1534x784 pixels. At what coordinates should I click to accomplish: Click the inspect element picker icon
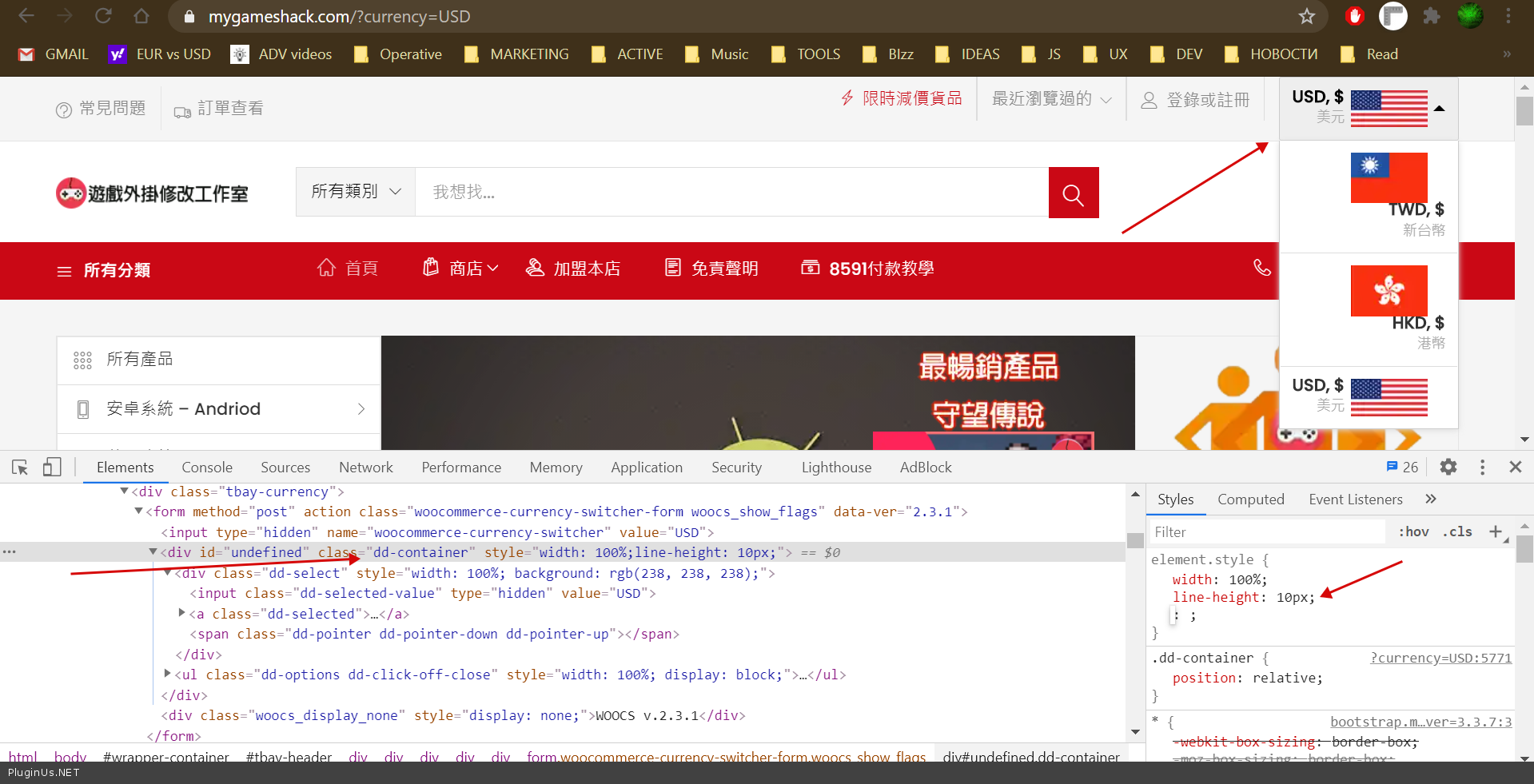[x=20, y=468]
